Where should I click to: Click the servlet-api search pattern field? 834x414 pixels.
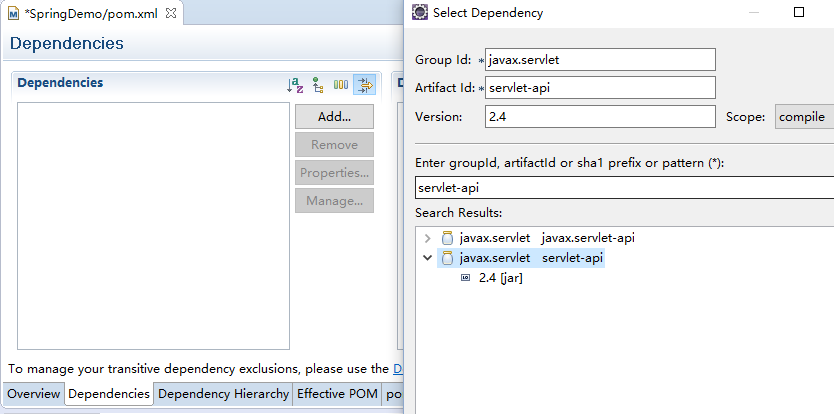(x=624, y=187)
